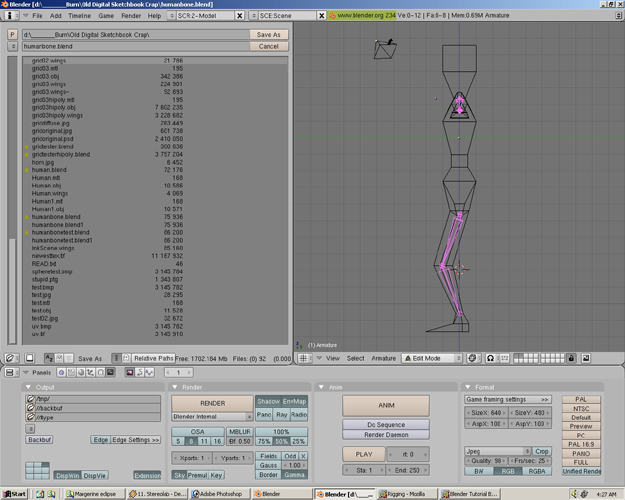This screenshot has width=625, height=500.
Task: Sort files alphabetically with the AZ icon
Action: (49, 358)
